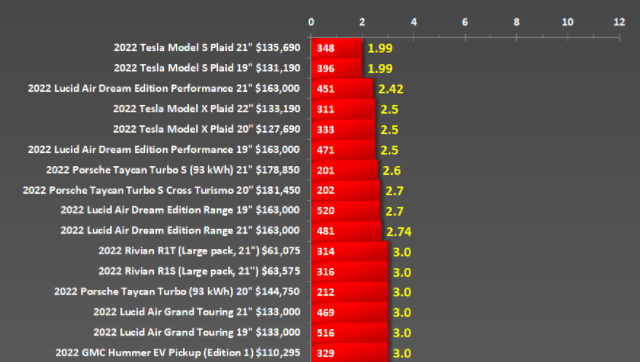This screenshot has height=362, width=640.
Task: Click the red bar showing 329
Action: click(350, 353)
